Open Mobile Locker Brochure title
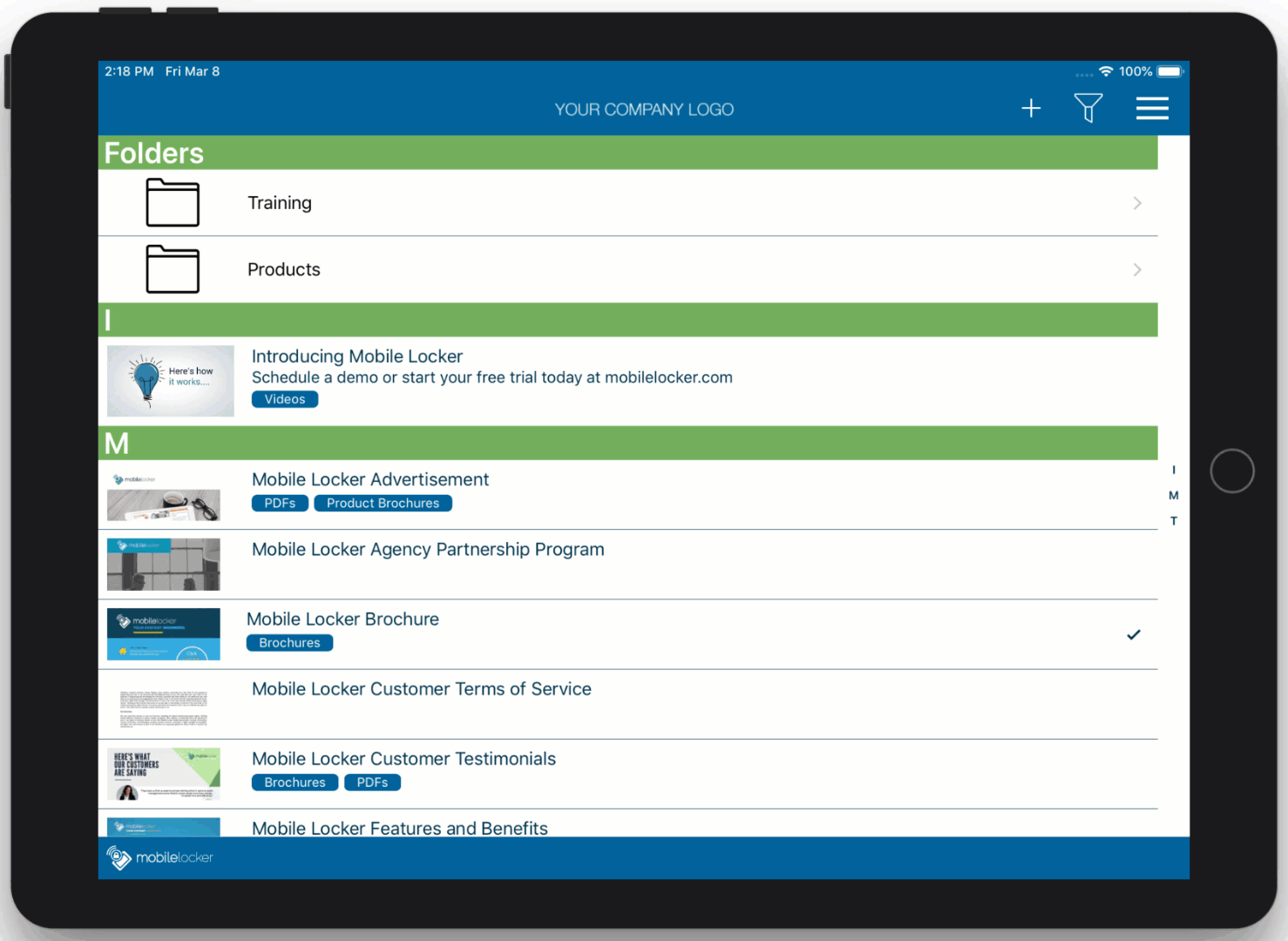 pos(342,619)
